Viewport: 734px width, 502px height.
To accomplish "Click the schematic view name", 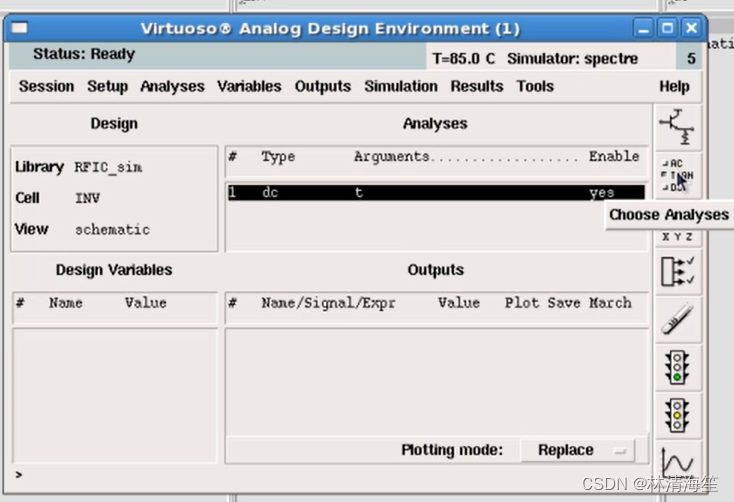I will click(x=112, y=229).
